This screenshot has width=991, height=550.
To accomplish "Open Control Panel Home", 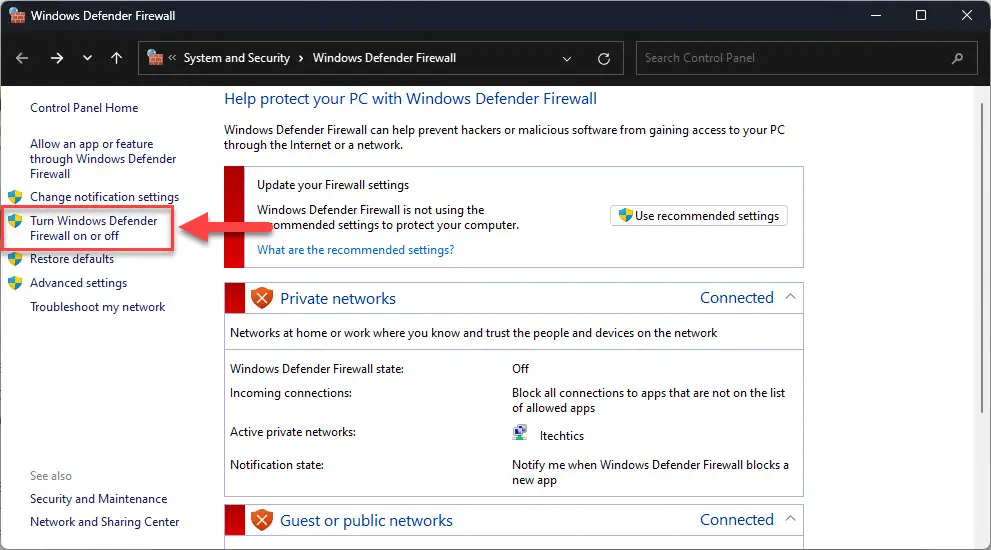I will (x=84, y=108).
